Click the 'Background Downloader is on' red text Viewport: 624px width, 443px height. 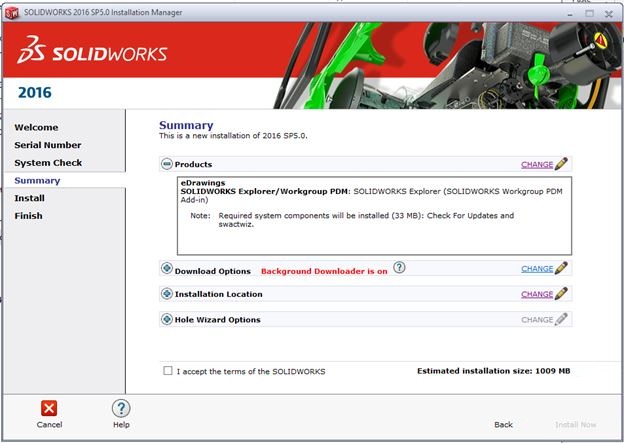click(324, 271)
